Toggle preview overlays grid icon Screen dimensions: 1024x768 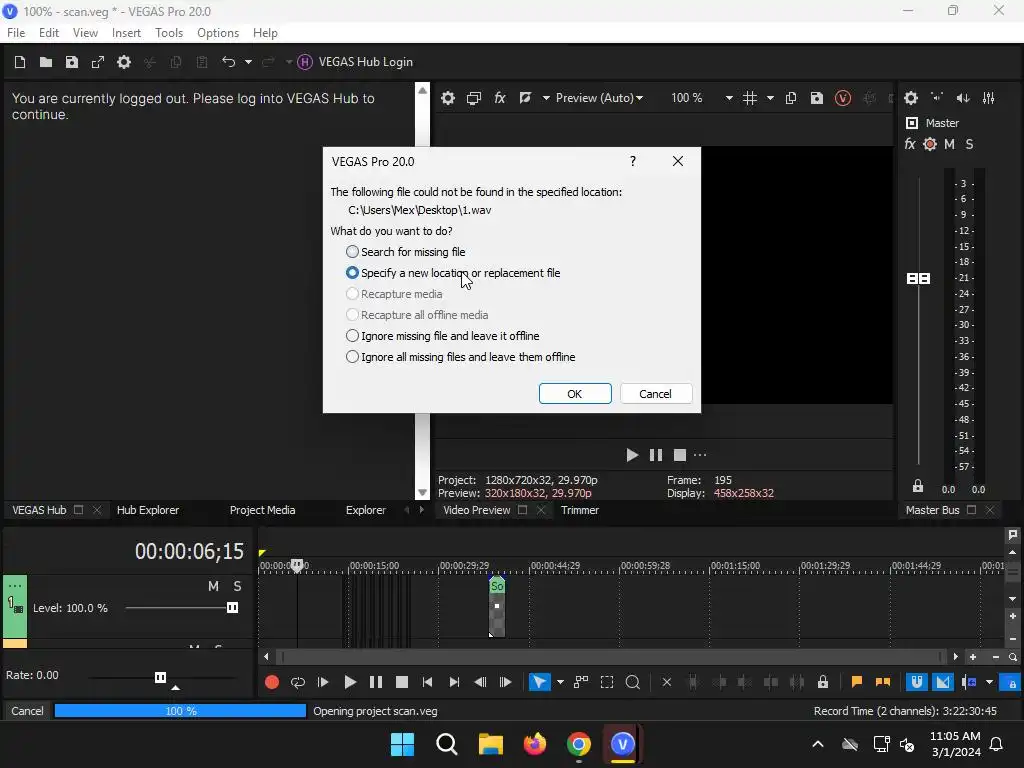tap(750, 98)
